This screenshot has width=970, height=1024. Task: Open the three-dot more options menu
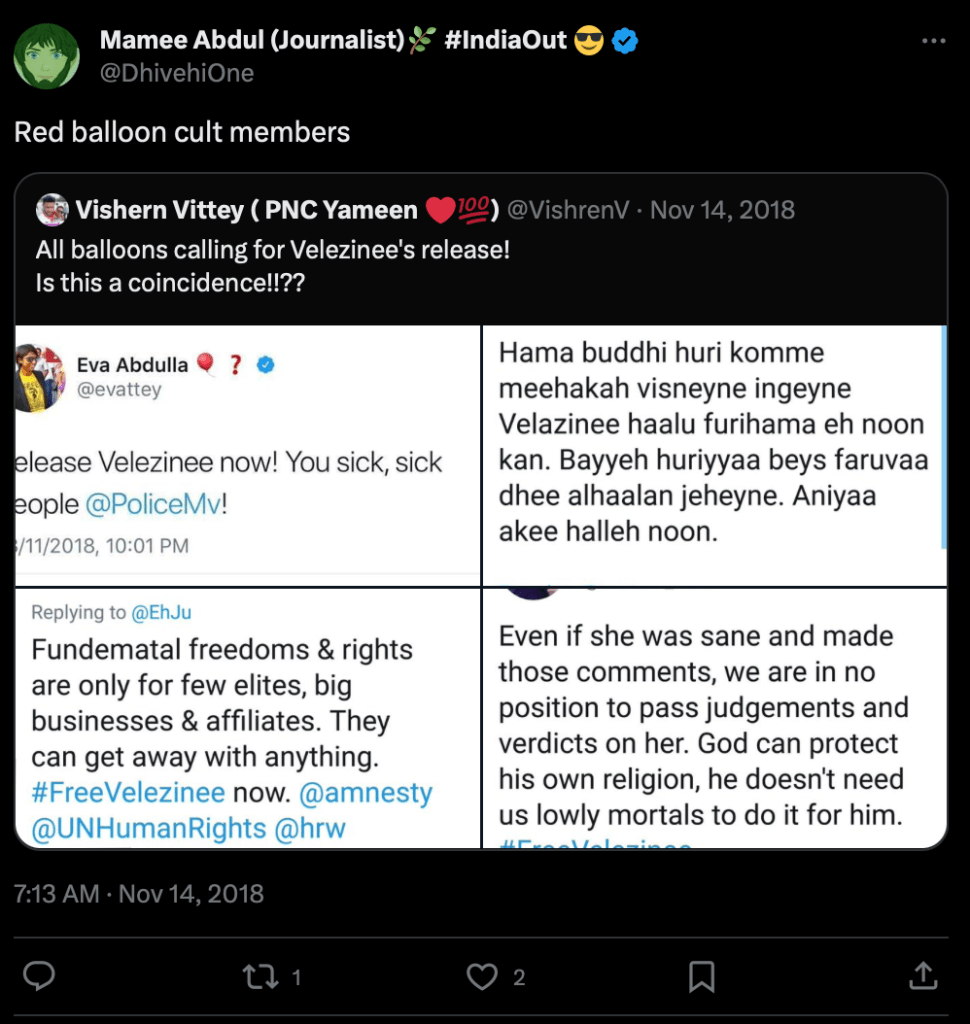tap(932, 41)
